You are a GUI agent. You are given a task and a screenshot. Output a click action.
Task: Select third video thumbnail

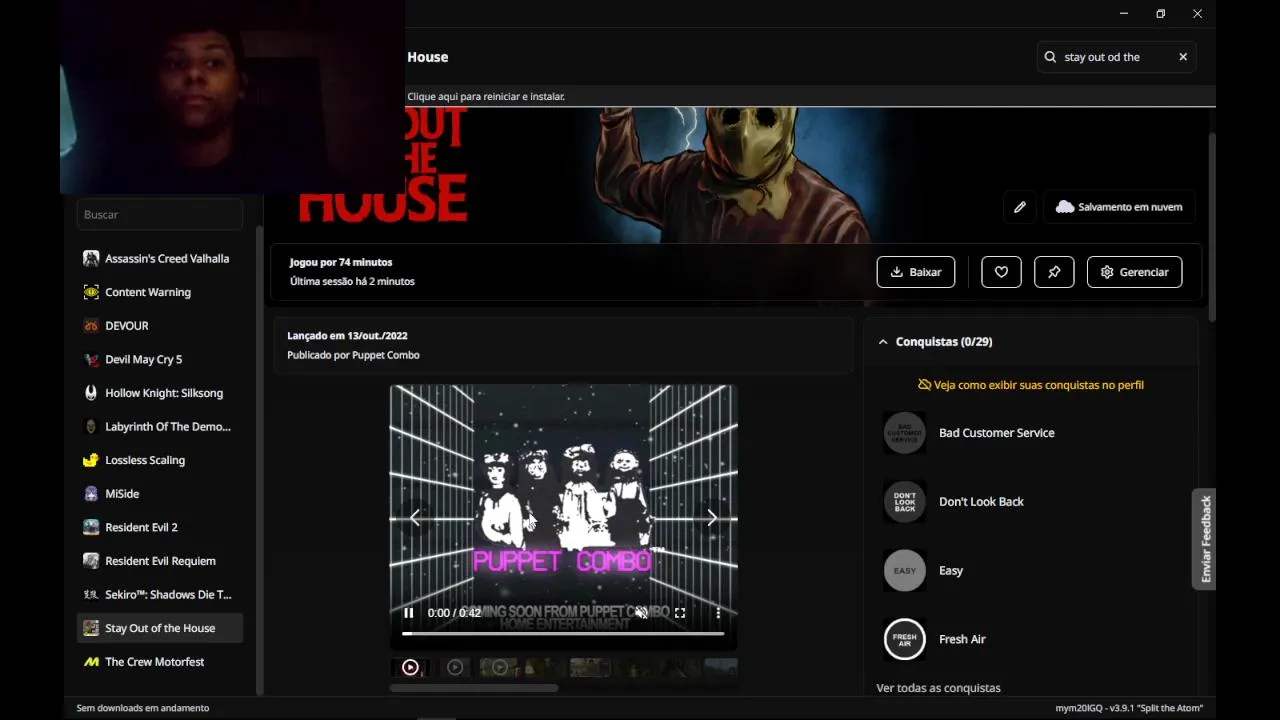[x=500, y=667]
